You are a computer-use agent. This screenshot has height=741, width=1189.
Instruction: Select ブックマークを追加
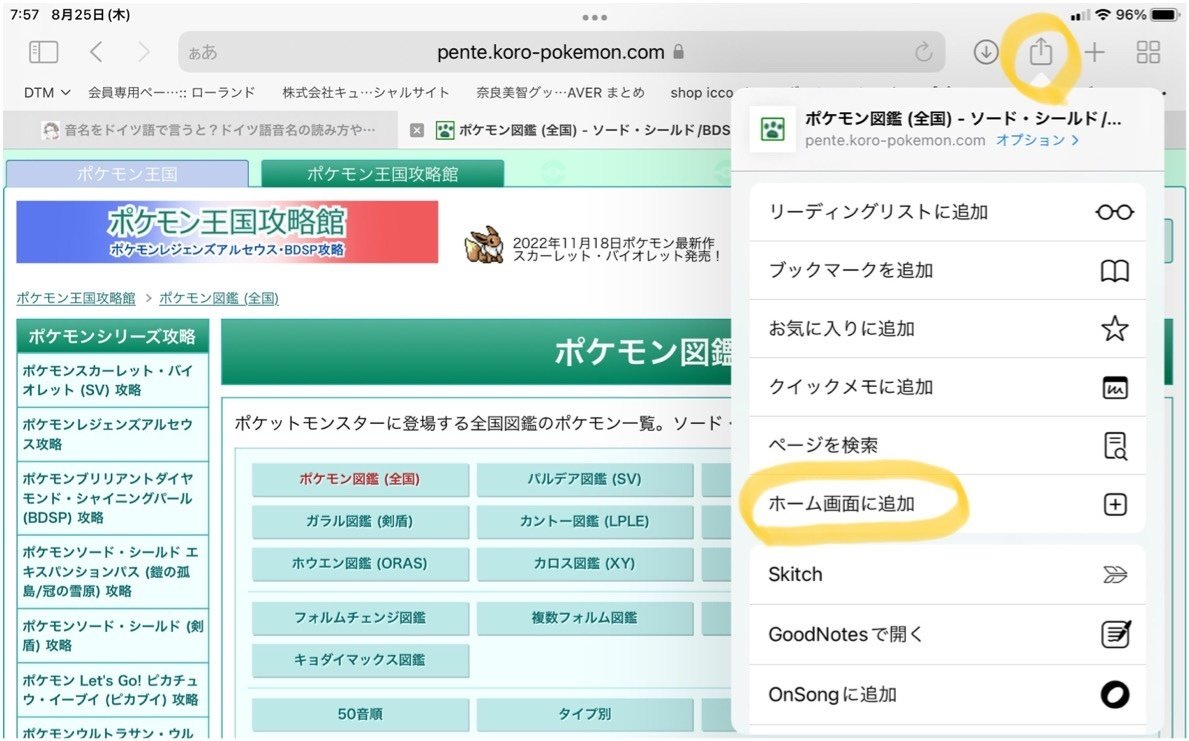coord(947,271)
